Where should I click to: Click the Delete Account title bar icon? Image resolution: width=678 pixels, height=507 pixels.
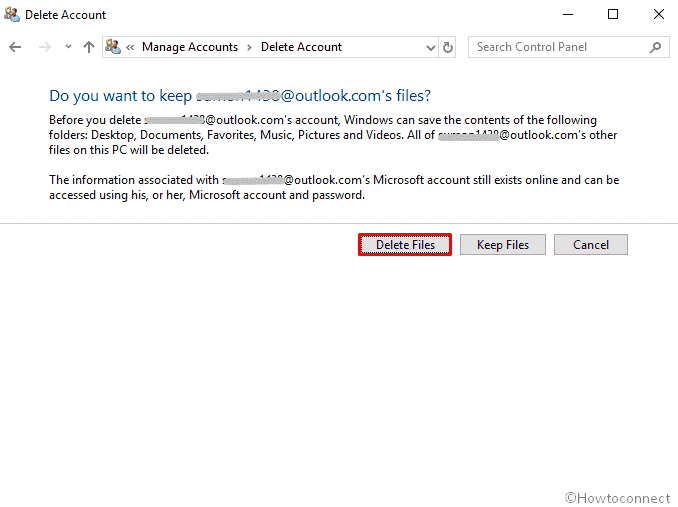[x=12, y=14]
